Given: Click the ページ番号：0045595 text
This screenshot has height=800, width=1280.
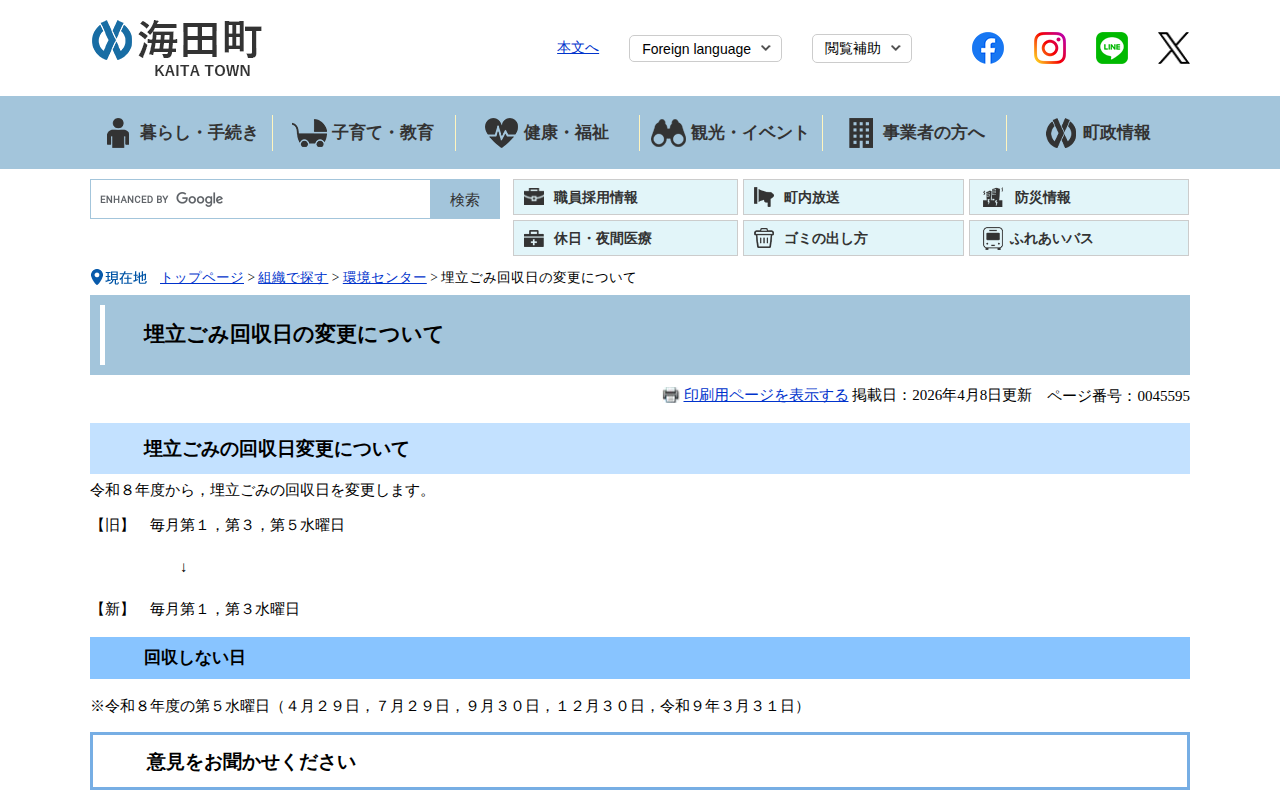Looking at the screenshot, I should coord(1118,396).
